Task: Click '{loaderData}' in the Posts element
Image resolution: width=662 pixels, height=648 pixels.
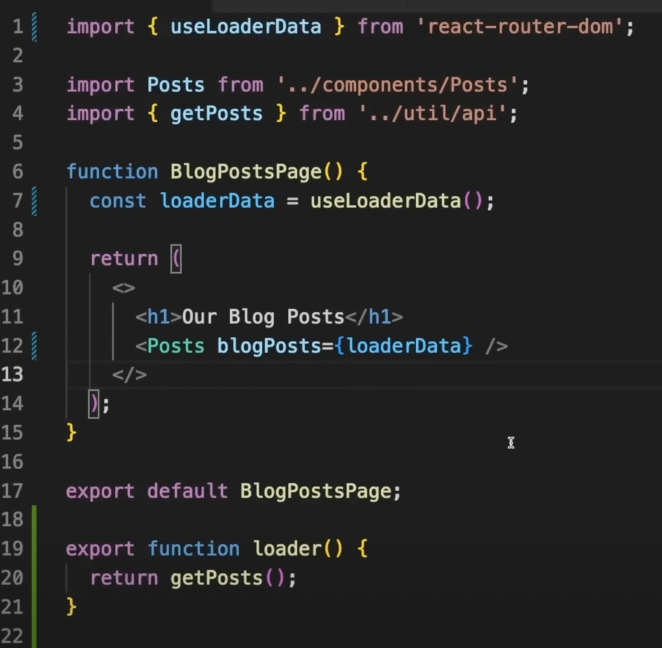Action: tap(403, 346)
